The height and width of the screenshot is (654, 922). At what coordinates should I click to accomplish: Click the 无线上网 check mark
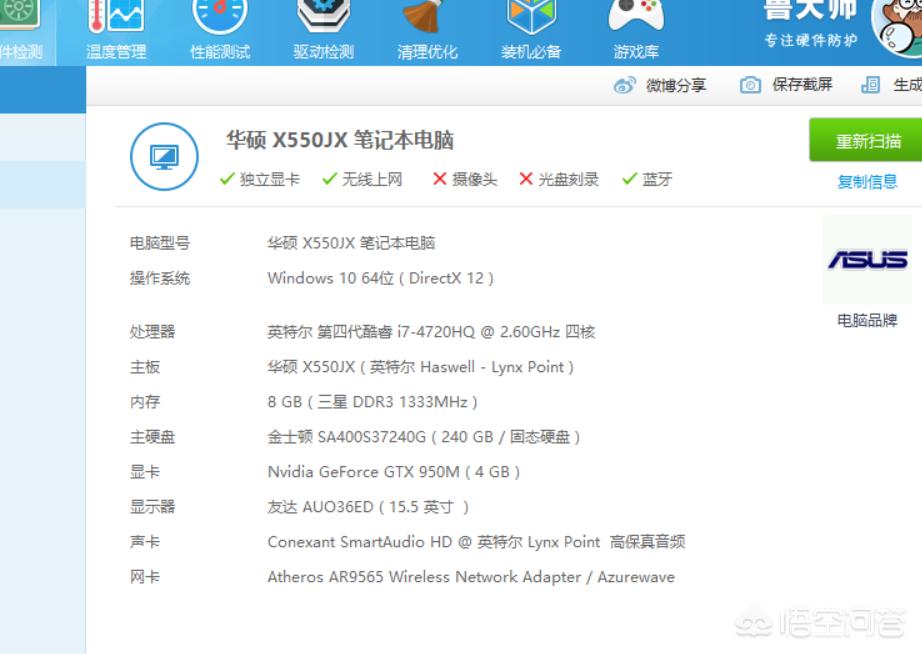click(330, 179)
